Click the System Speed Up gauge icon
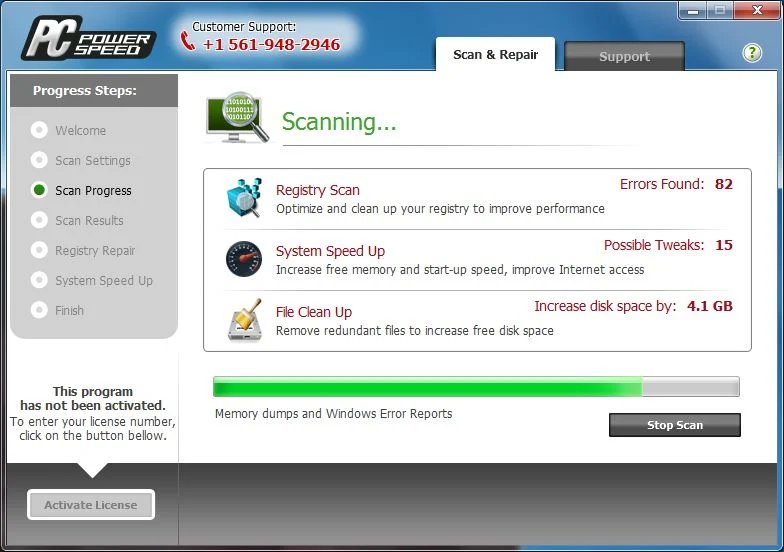This screenshot has width=784, height=552. [x=244, y=259]
